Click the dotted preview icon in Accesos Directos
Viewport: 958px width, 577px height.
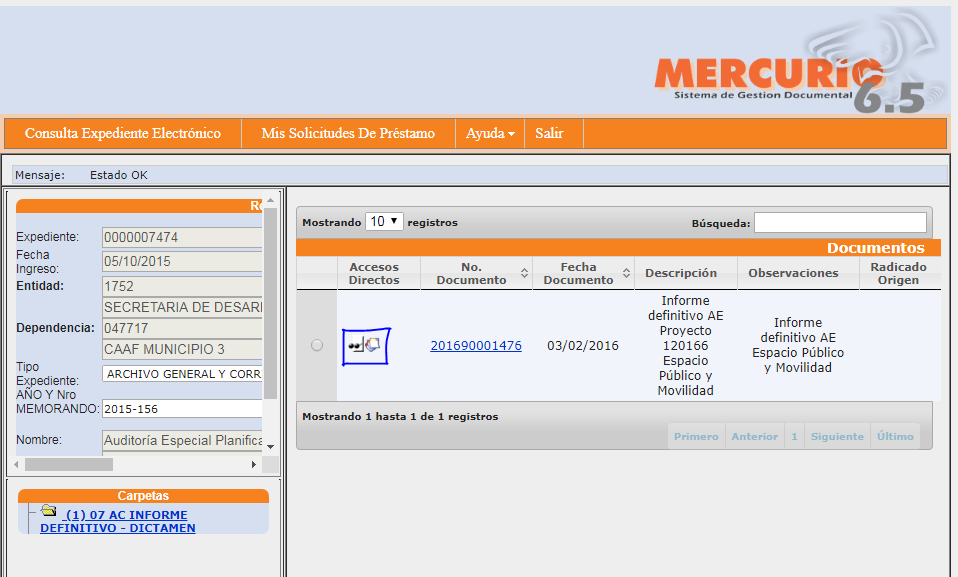tap(356, 345)
